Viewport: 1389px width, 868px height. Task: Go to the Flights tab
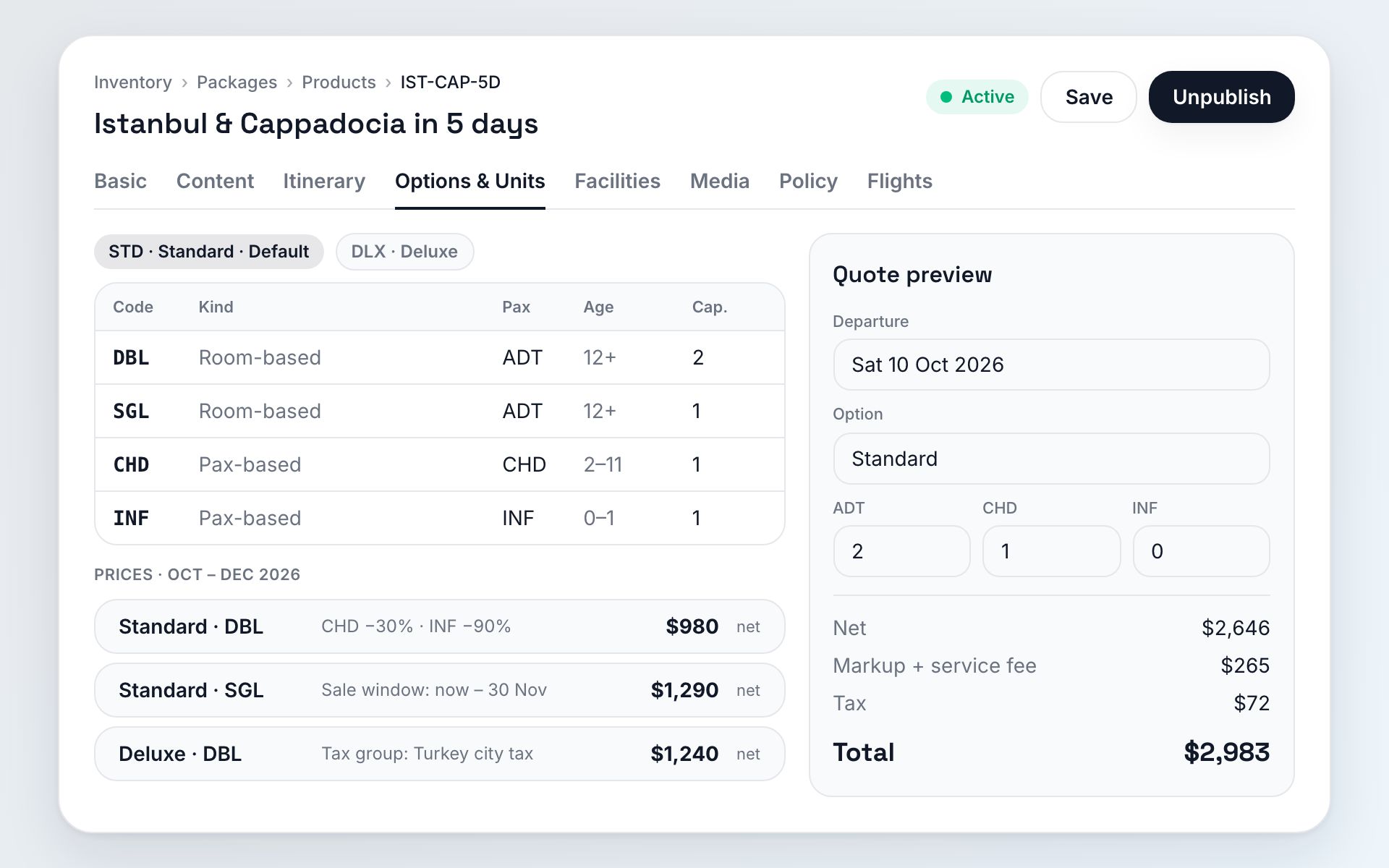(899, 181)
